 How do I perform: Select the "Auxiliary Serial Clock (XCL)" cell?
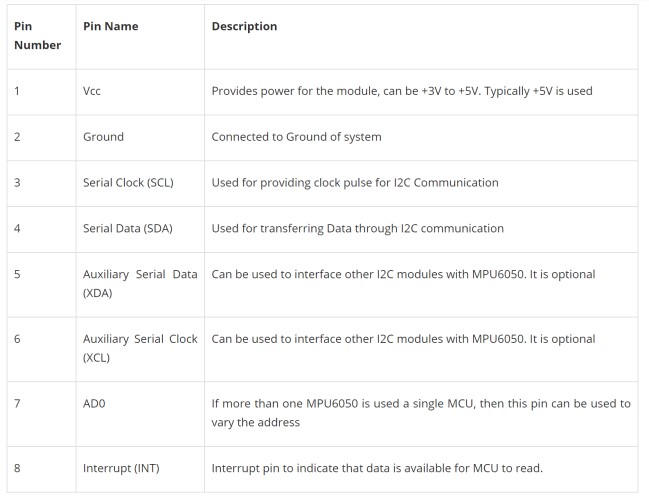coord(139,348)
